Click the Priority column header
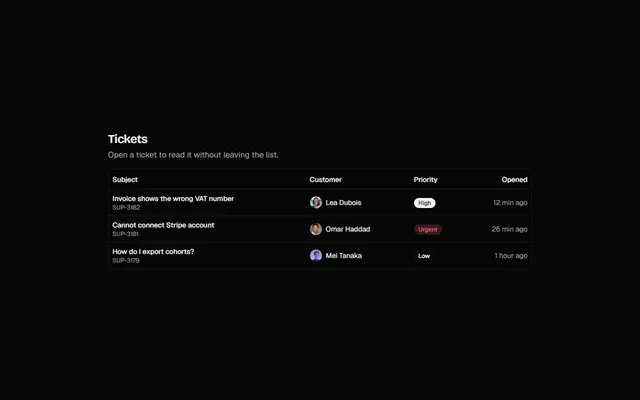 (x=425, y=180)
